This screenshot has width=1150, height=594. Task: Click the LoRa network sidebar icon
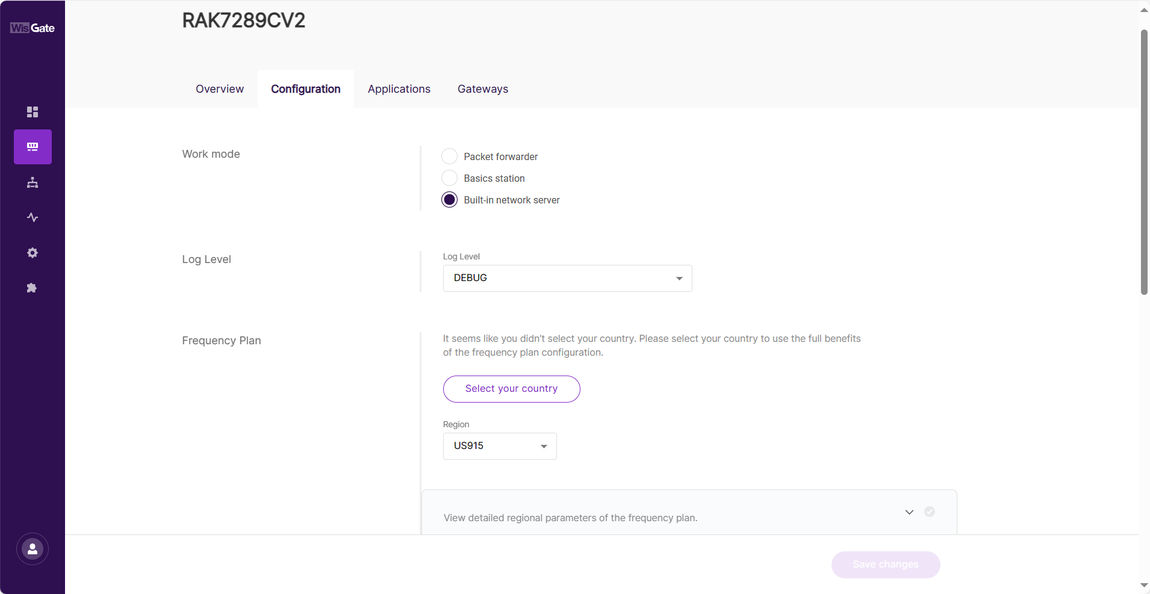32,147
